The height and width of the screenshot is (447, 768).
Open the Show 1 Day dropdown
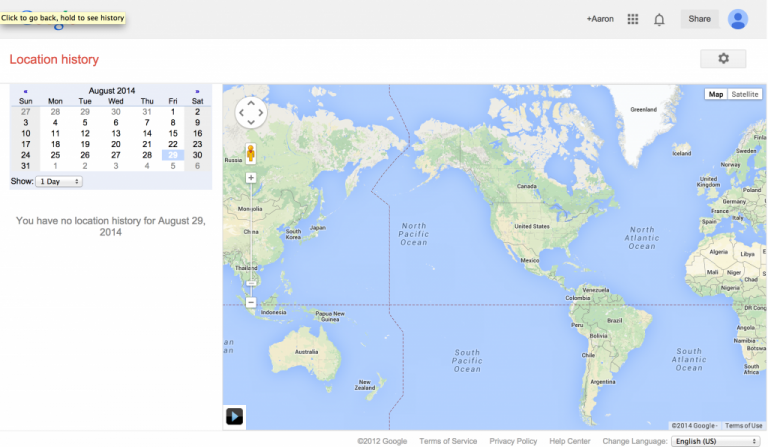59,181
